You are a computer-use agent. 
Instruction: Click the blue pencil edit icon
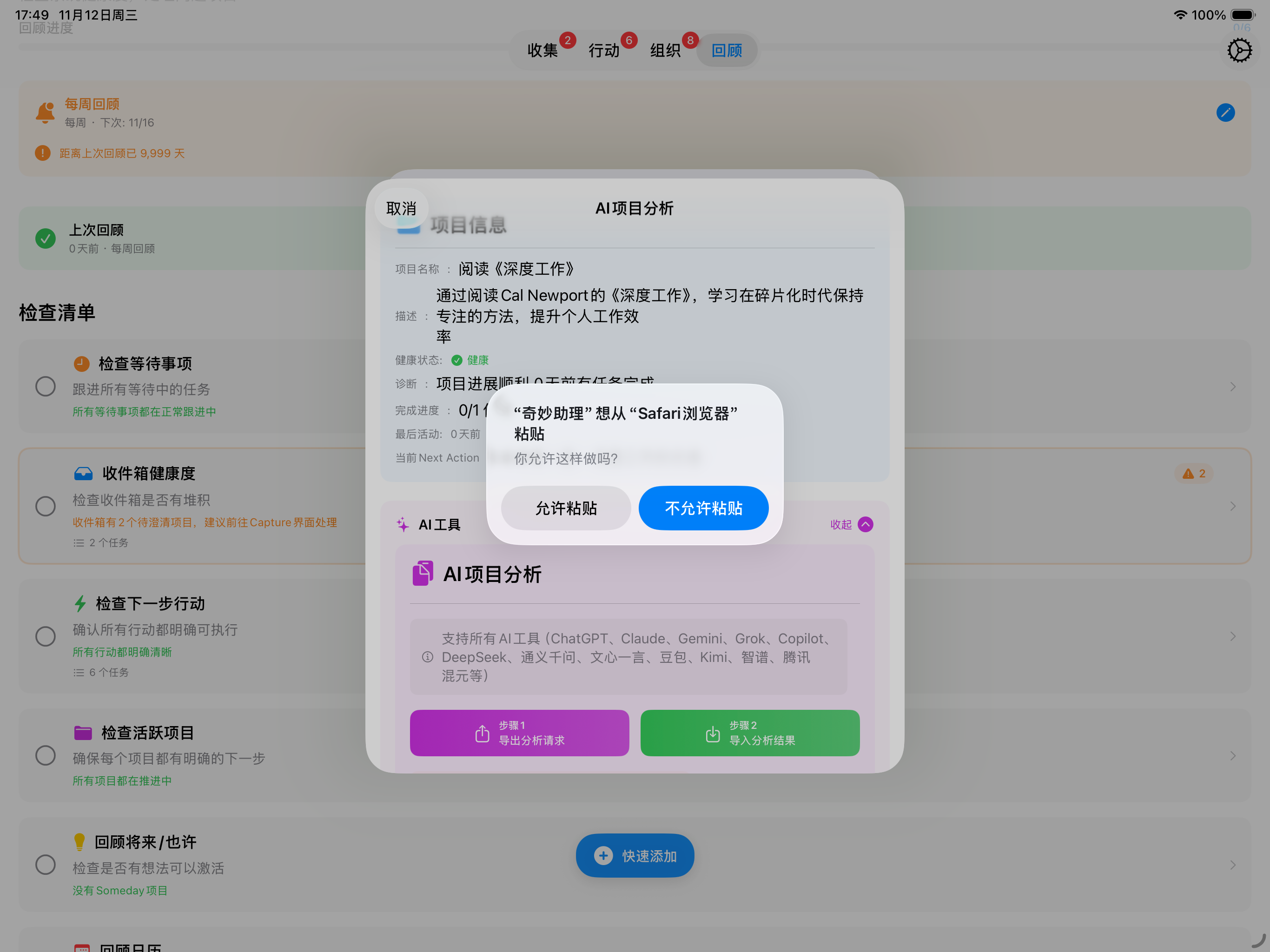pos(1226,112)
